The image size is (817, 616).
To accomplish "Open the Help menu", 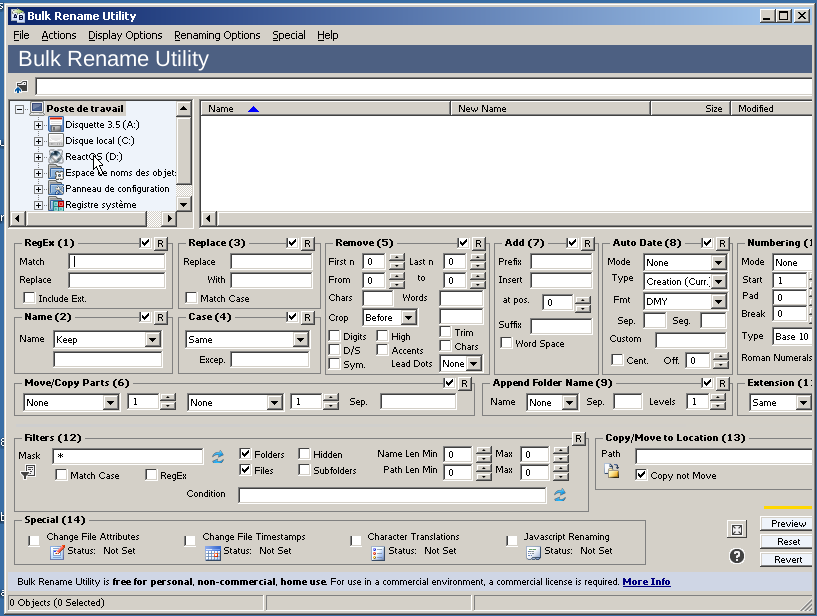I will [x=328, y=35].
